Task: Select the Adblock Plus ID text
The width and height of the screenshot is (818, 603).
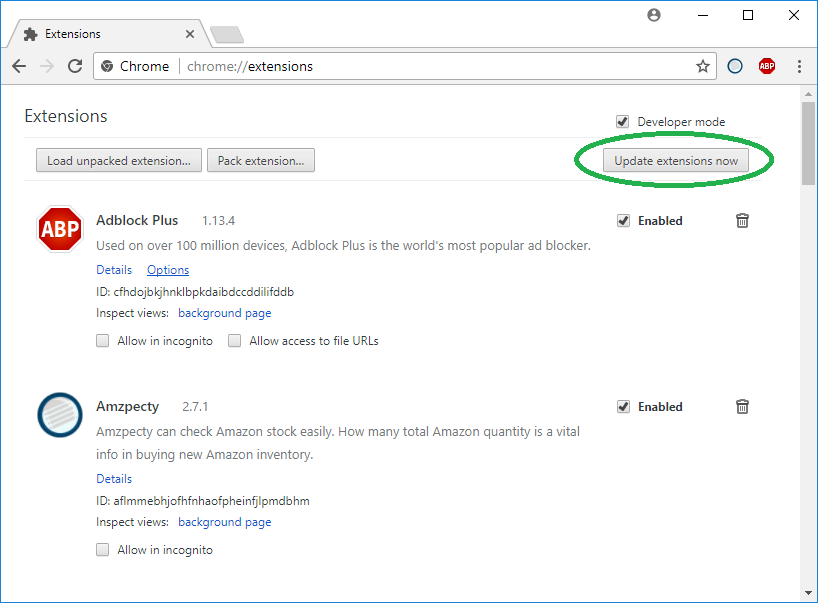Action: coord(195,292)
